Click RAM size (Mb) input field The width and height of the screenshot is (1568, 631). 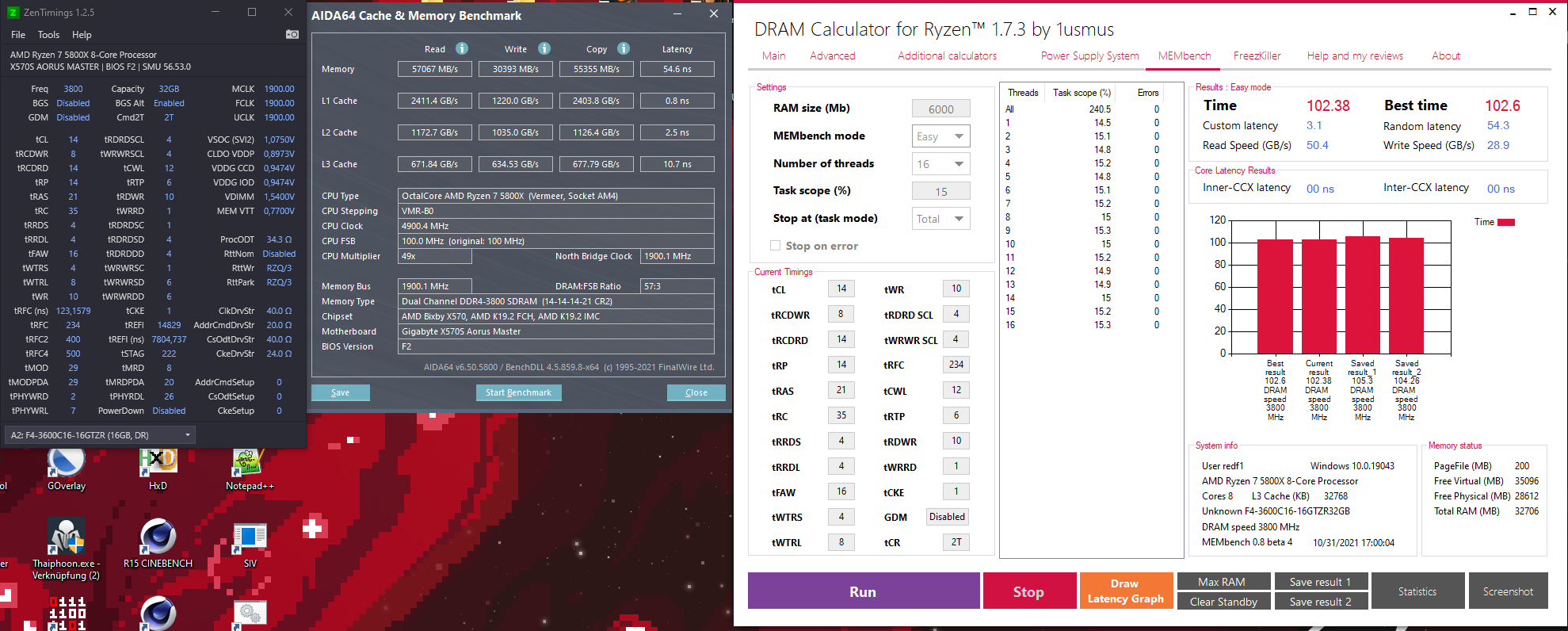[x=941, y=109]
